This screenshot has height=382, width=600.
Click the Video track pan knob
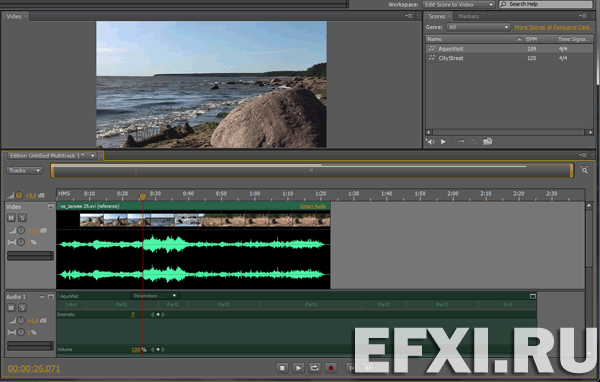(x=21, y=242)
